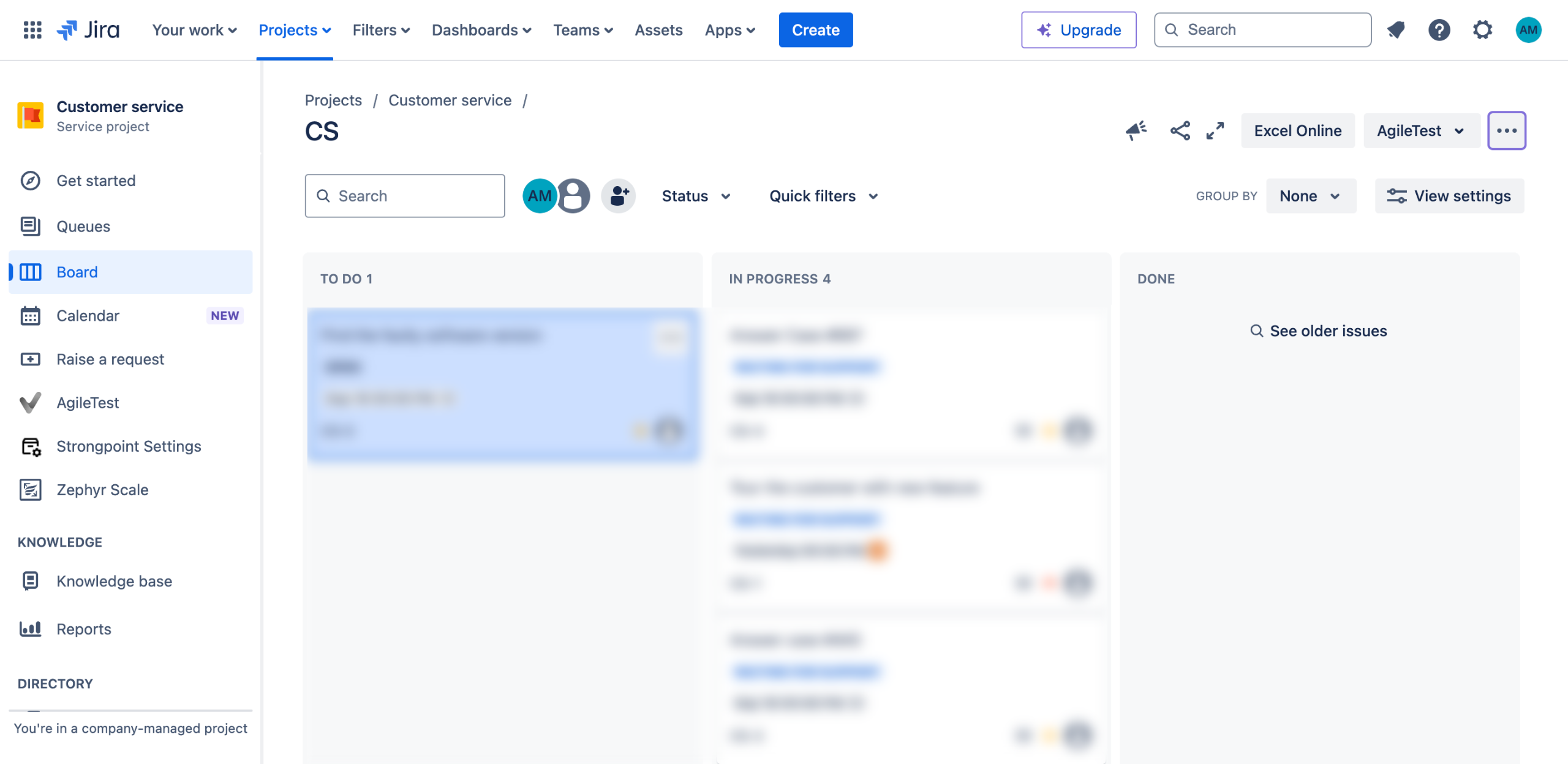Click See older issues link
The image size is (1568, 764).
tap(1319, 331)
